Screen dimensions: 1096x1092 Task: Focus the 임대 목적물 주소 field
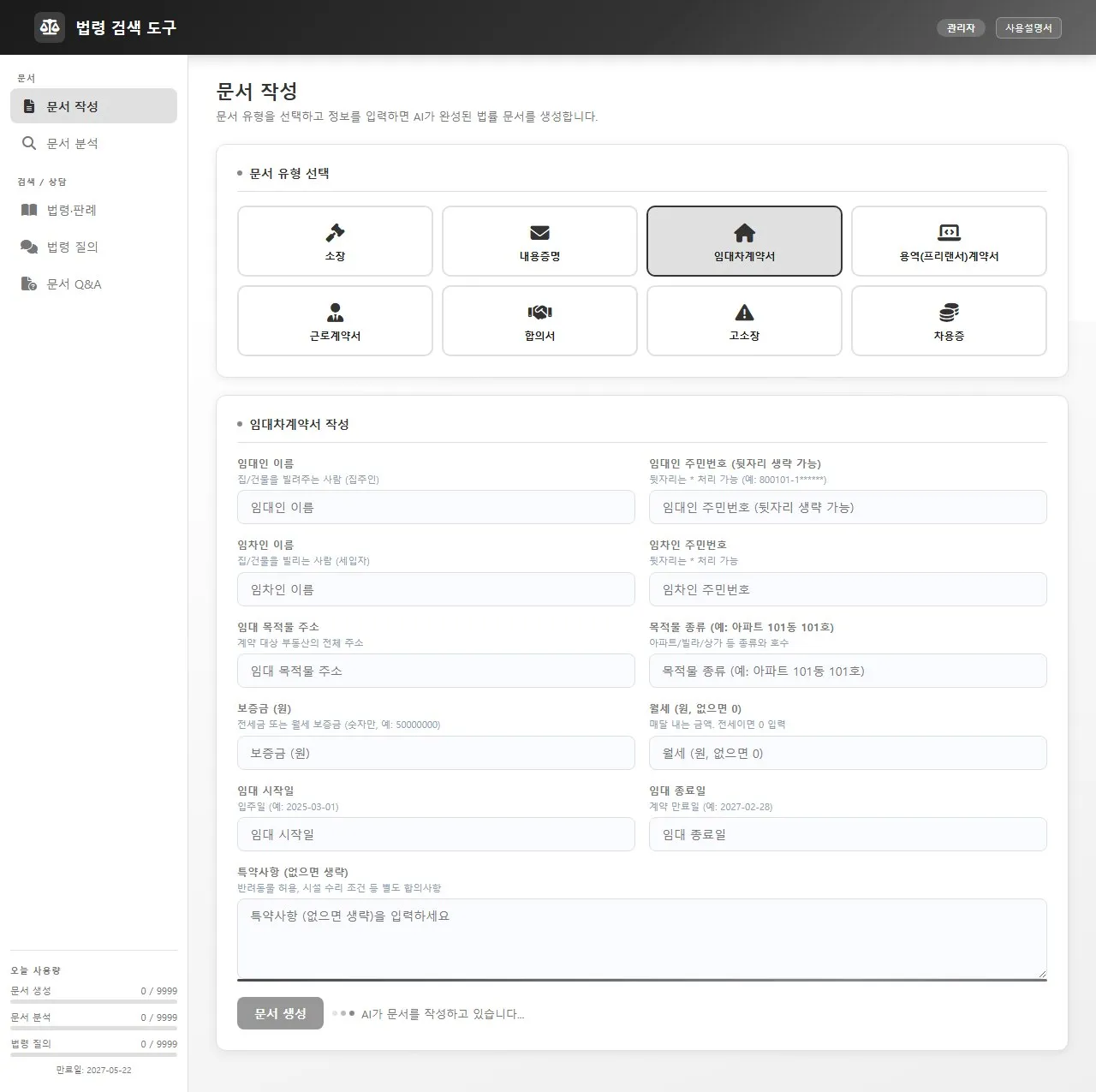coord(436,671)
